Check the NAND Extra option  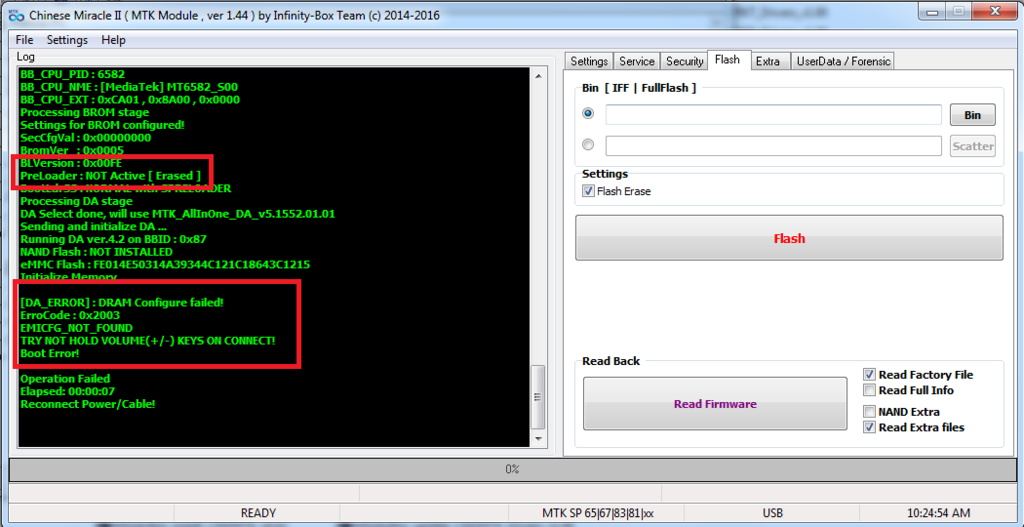point(870,412)
